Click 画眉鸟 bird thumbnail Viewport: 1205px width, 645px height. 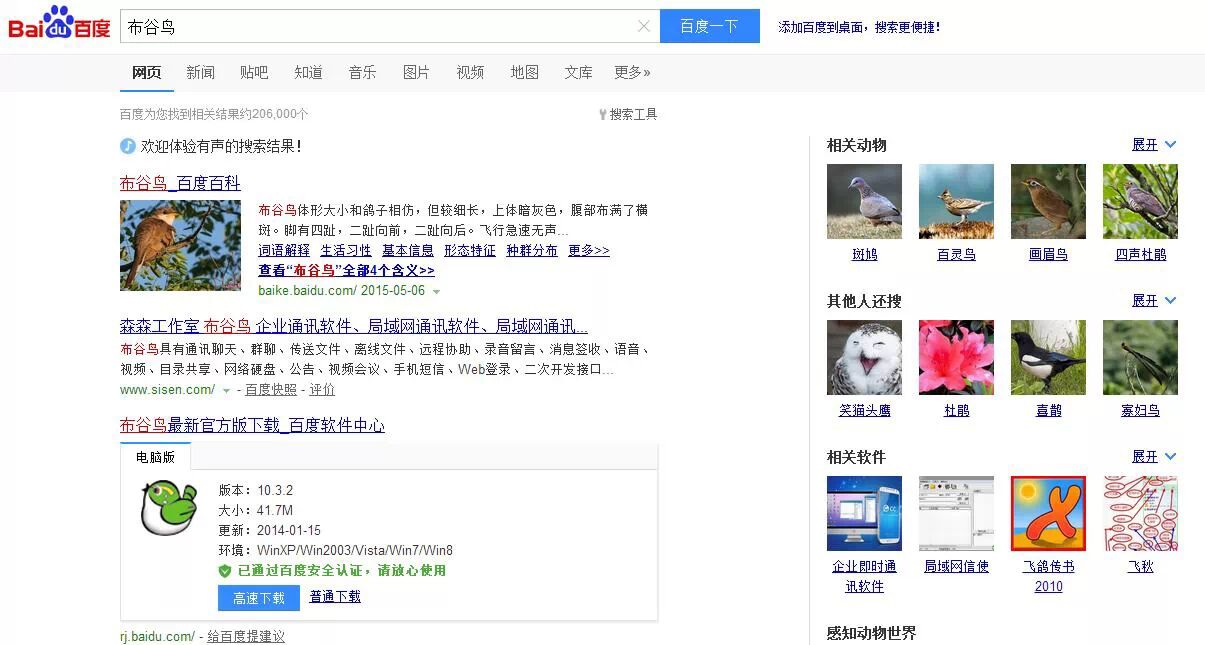[x=1048, y=202]
